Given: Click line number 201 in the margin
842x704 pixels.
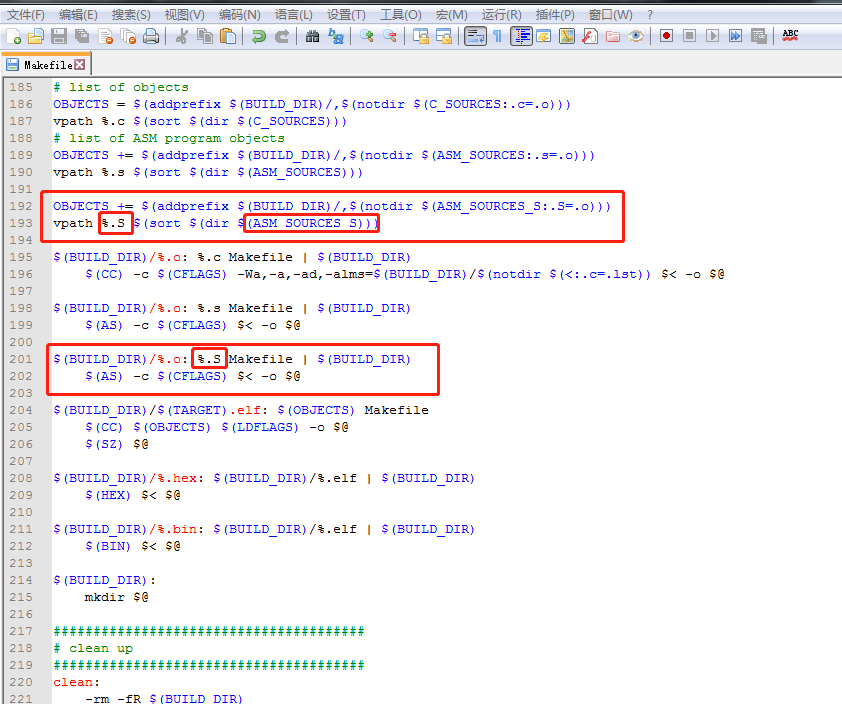Looking at the screenshot, I should pyautogui.click(x=21, y=359).
